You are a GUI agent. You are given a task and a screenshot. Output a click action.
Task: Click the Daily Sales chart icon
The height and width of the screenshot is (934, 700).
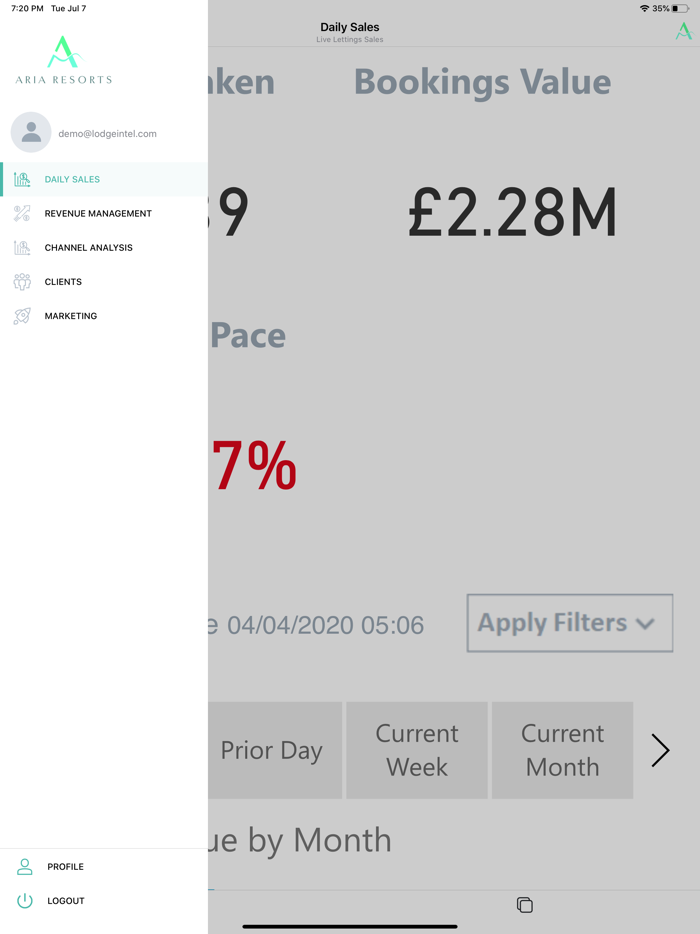pos(22,180)
